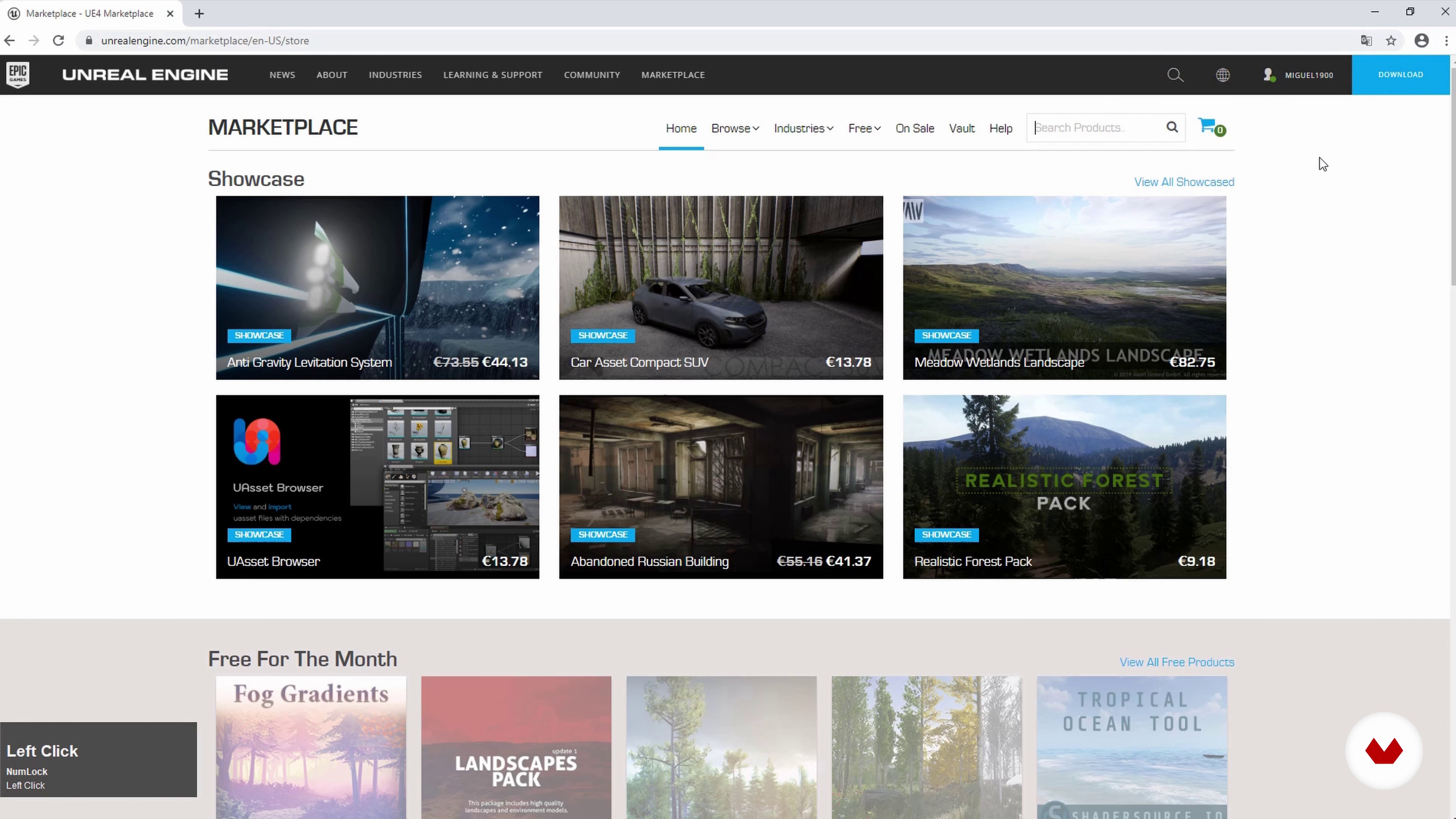Screen dimensions: 1456x819
Task: Open LEARNING & SUPPORT menu
Action: (492, 75)
